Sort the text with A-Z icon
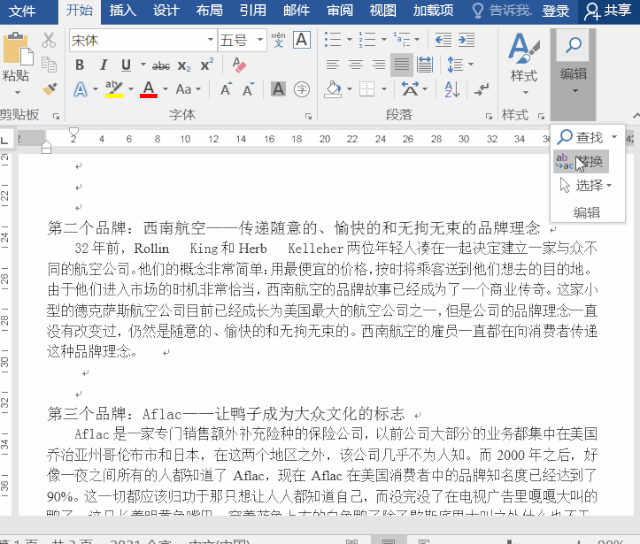640x544 pixels. 452,89
